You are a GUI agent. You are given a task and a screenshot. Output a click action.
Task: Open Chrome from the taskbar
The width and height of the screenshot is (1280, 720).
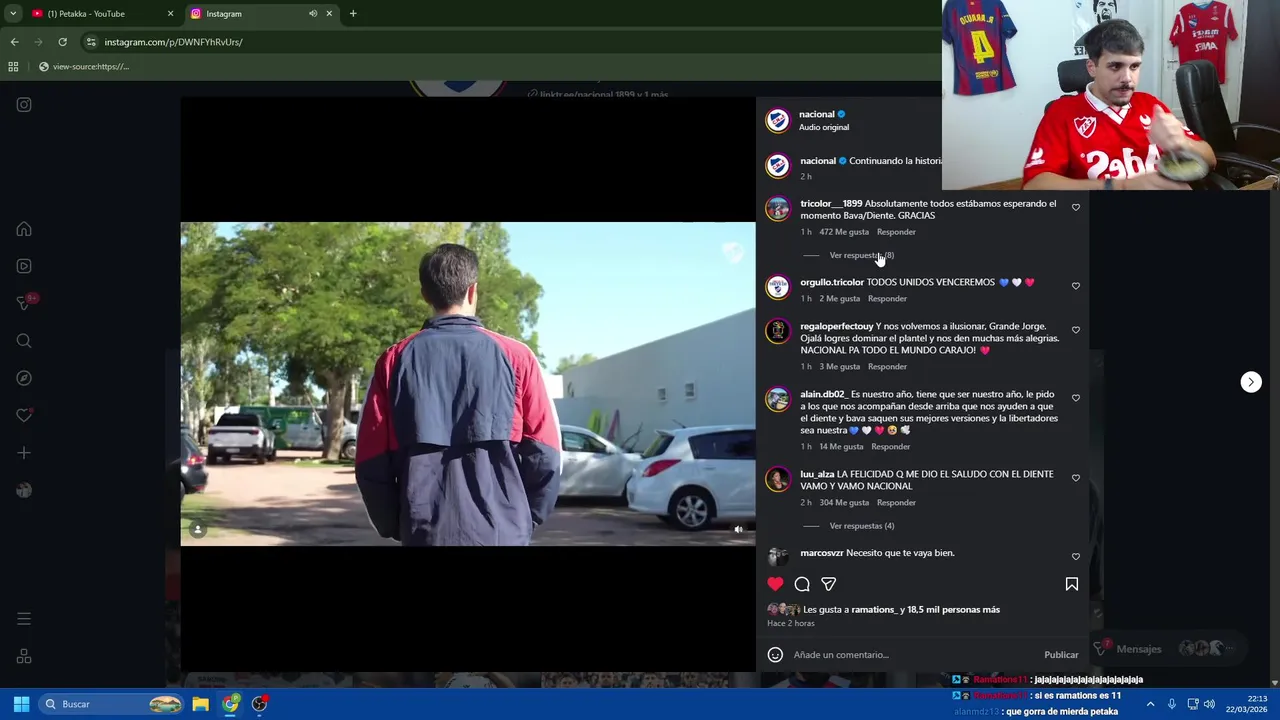pos(231,704)
